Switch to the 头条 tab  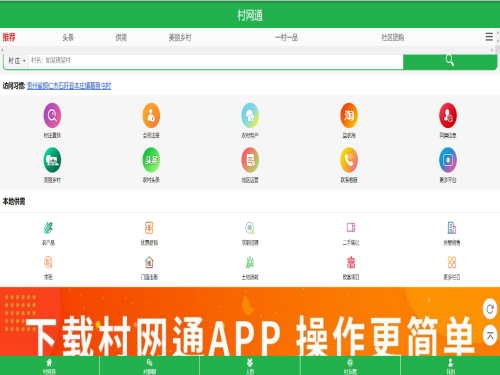pyautogui.click(x=68, y=37)
